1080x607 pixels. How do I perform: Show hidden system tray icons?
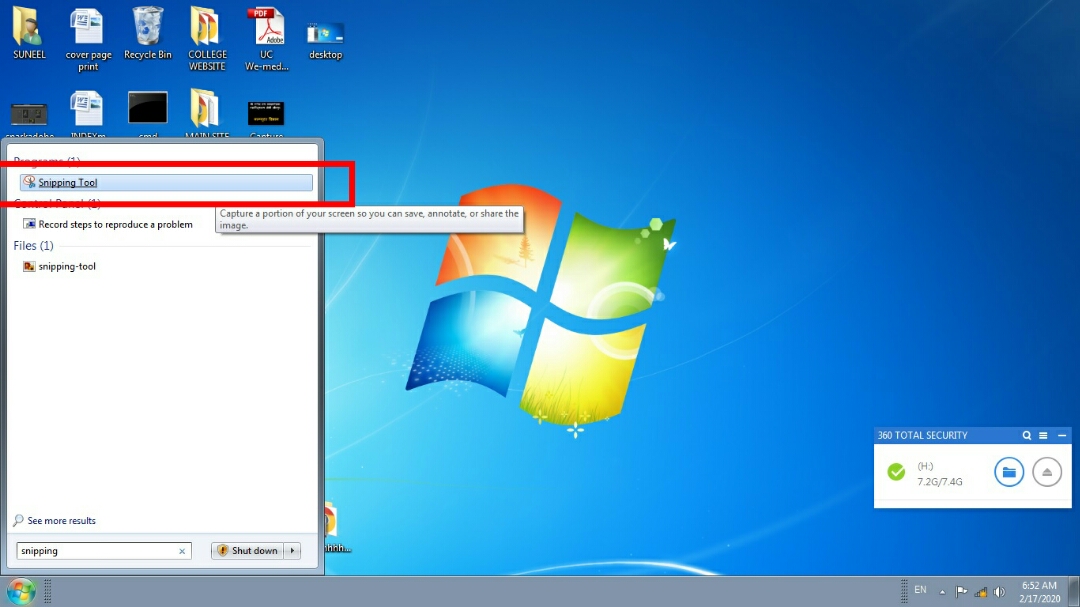(942, 592)
